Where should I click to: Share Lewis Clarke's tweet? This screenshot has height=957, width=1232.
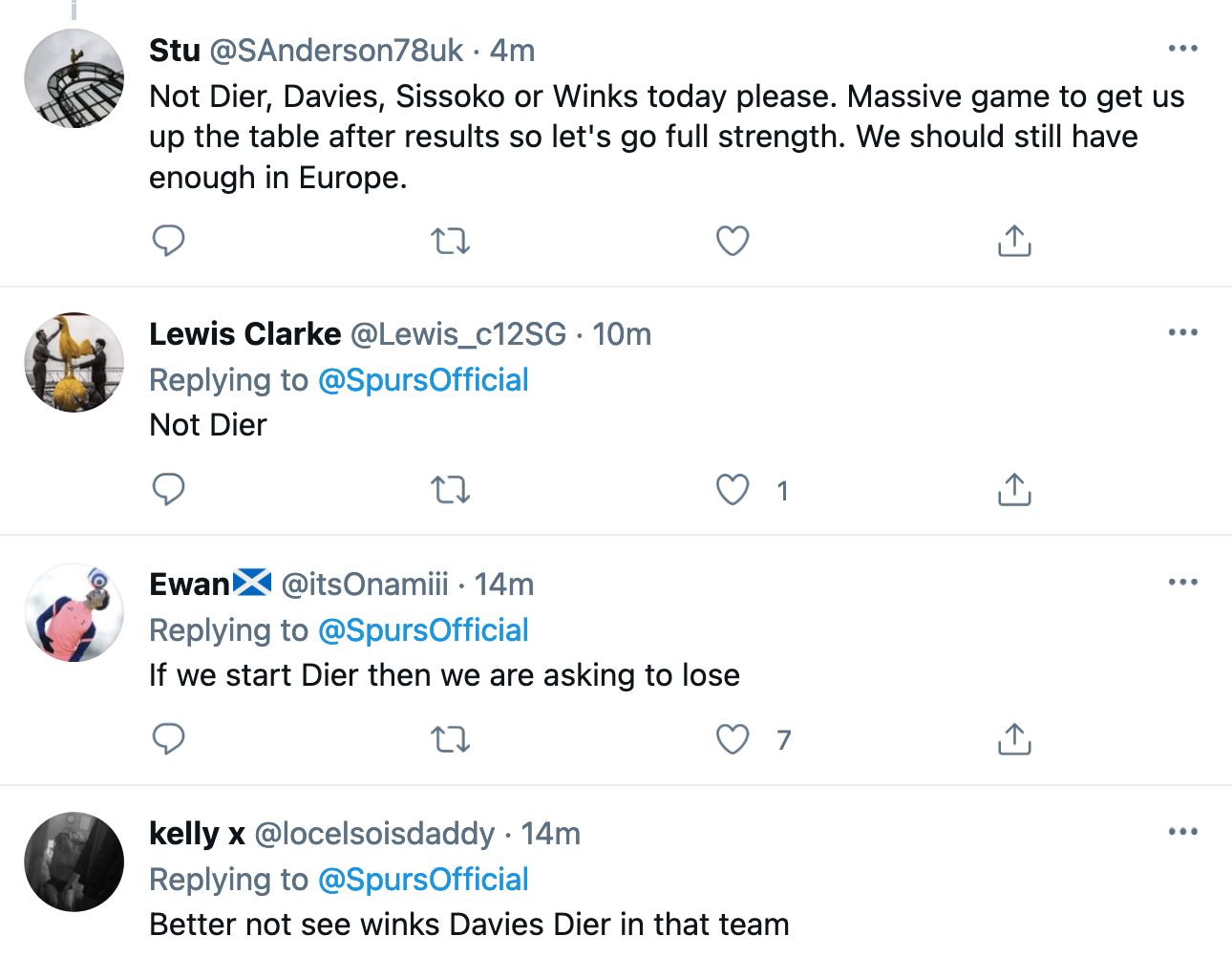tap(1014, 490)
